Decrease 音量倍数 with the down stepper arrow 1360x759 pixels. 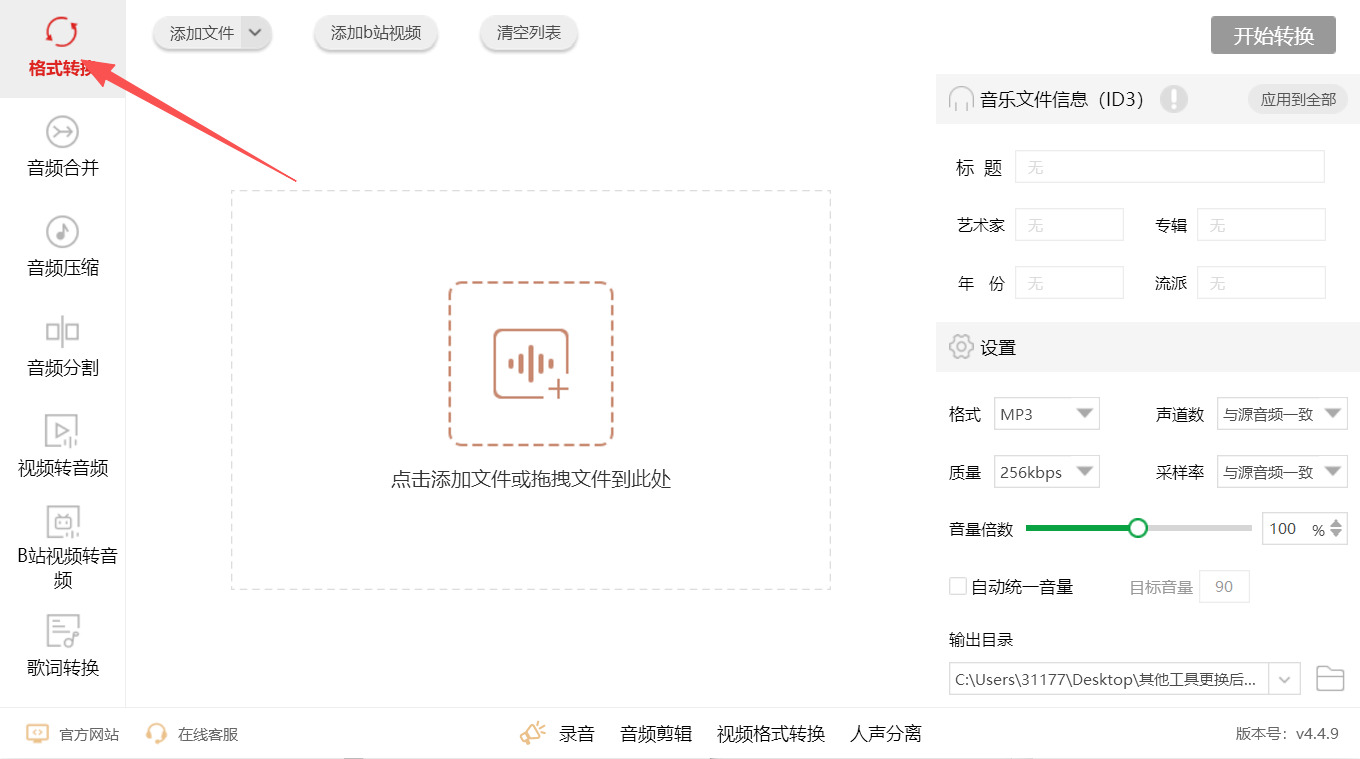[1337, 536]
